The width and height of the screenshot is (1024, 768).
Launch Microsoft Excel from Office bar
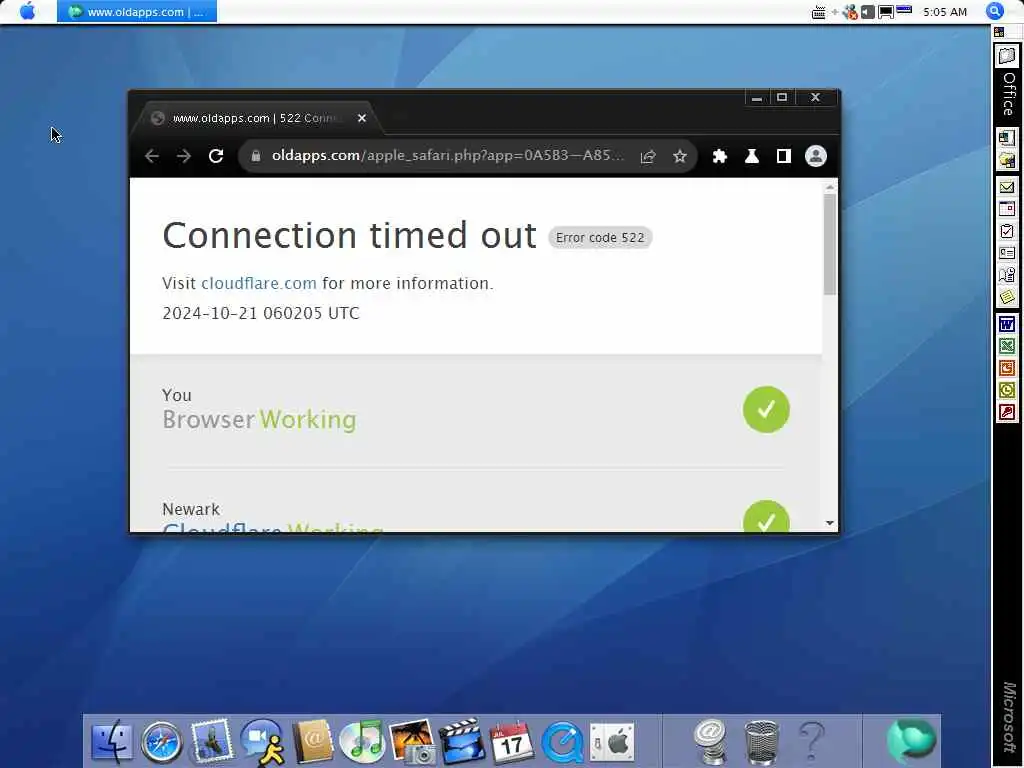[x=1006, y=346]
